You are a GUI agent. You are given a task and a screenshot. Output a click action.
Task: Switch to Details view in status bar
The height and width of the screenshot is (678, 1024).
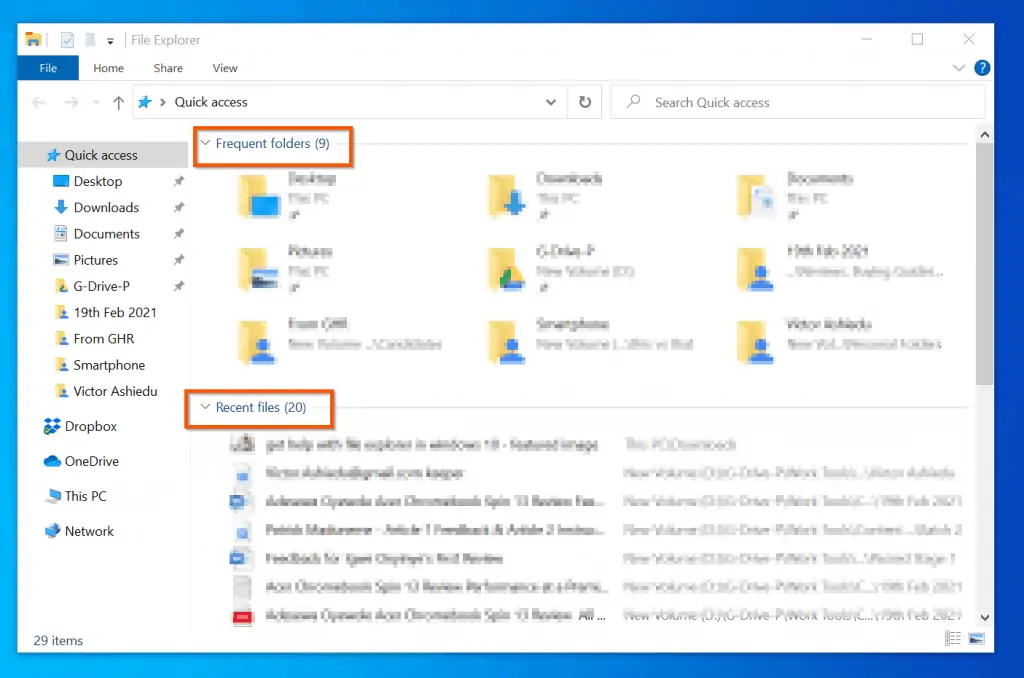click(953, 639)
